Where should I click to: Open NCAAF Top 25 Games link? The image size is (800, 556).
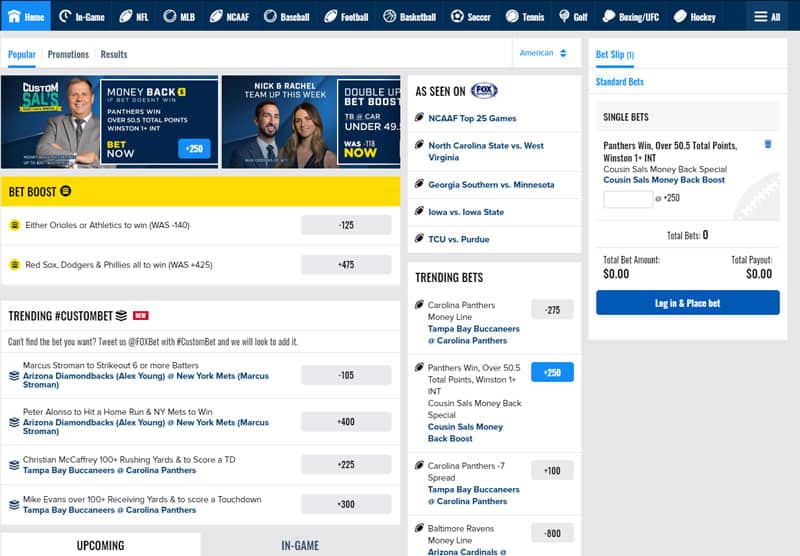click(472, 118)
